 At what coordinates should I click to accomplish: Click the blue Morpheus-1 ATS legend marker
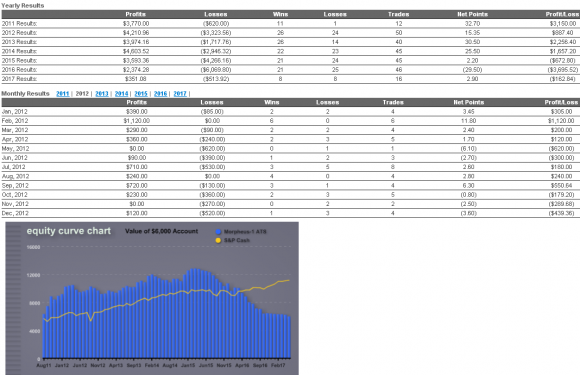click(218, 232)
